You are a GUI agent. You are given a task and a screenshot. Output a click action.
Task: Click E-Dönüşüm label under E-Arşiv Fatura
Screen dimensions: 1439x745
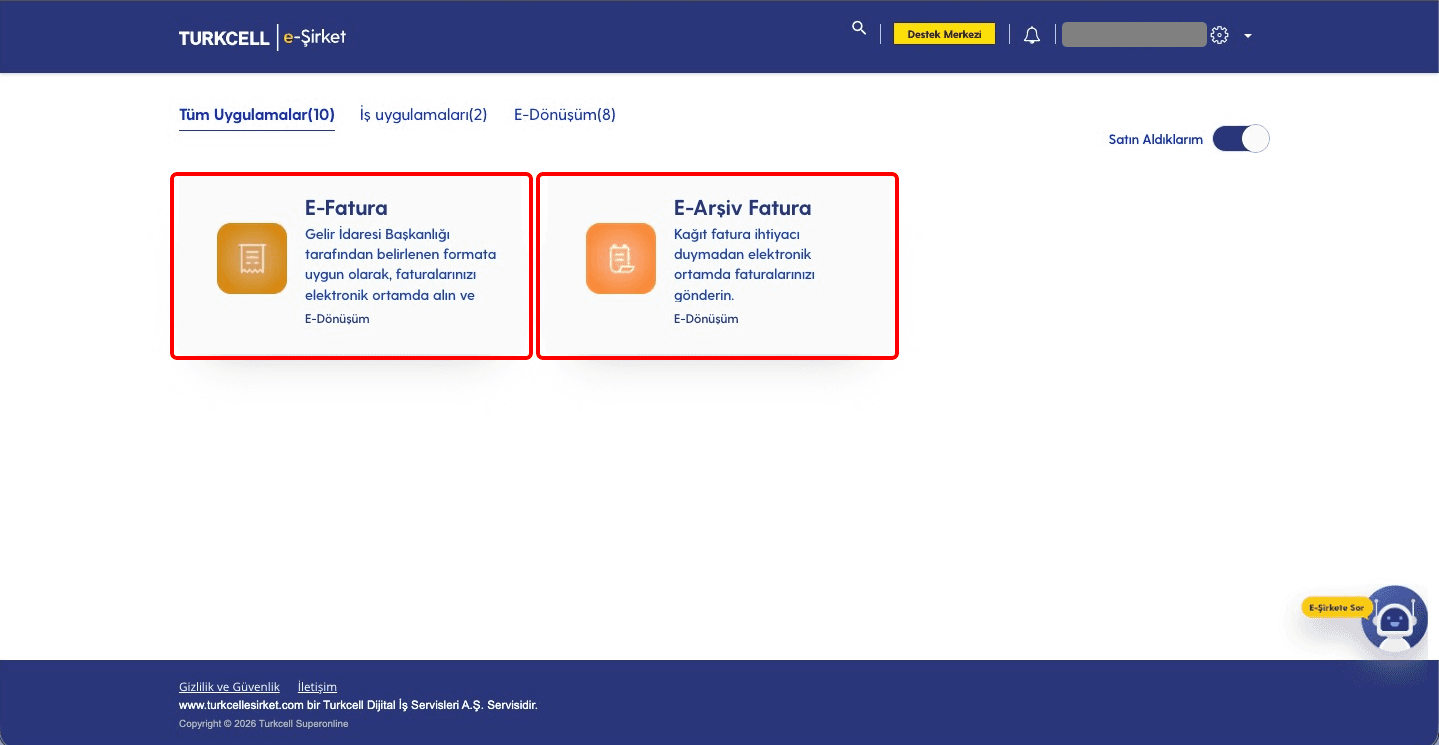706,319
